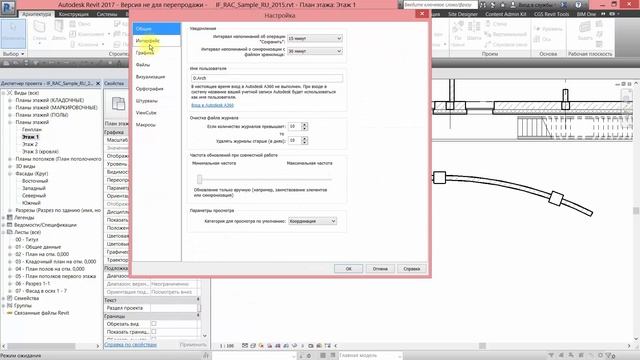Viewport: 640px width, 360px height.
Task: Click the type selector thumbnail in Свойства palette
Action: coord(118,104)
